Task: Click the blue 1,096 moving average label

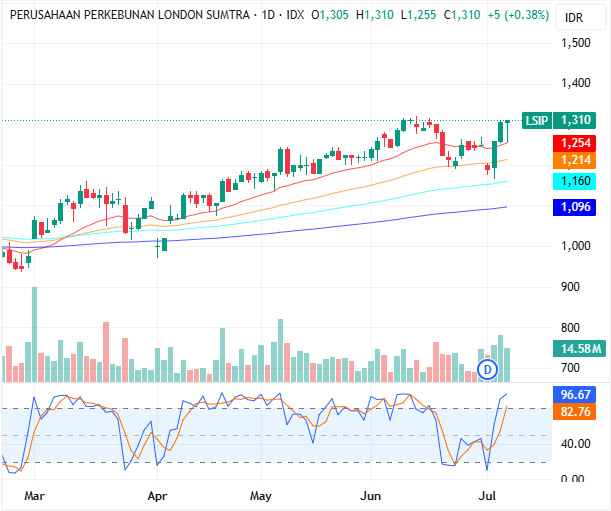Action: pyautogui.click(x=575, y=207)
